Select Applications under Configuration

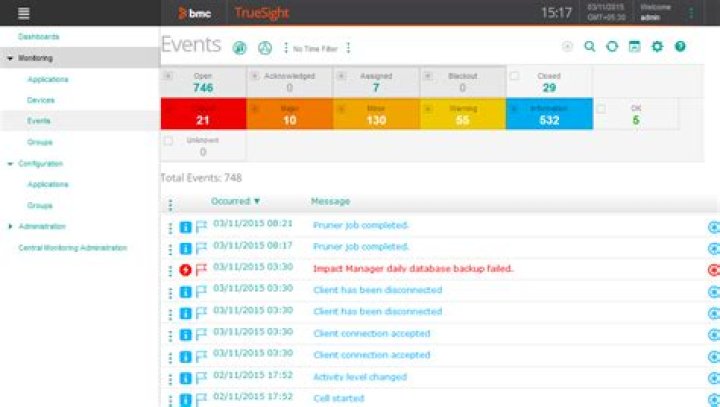coord(48,184)
